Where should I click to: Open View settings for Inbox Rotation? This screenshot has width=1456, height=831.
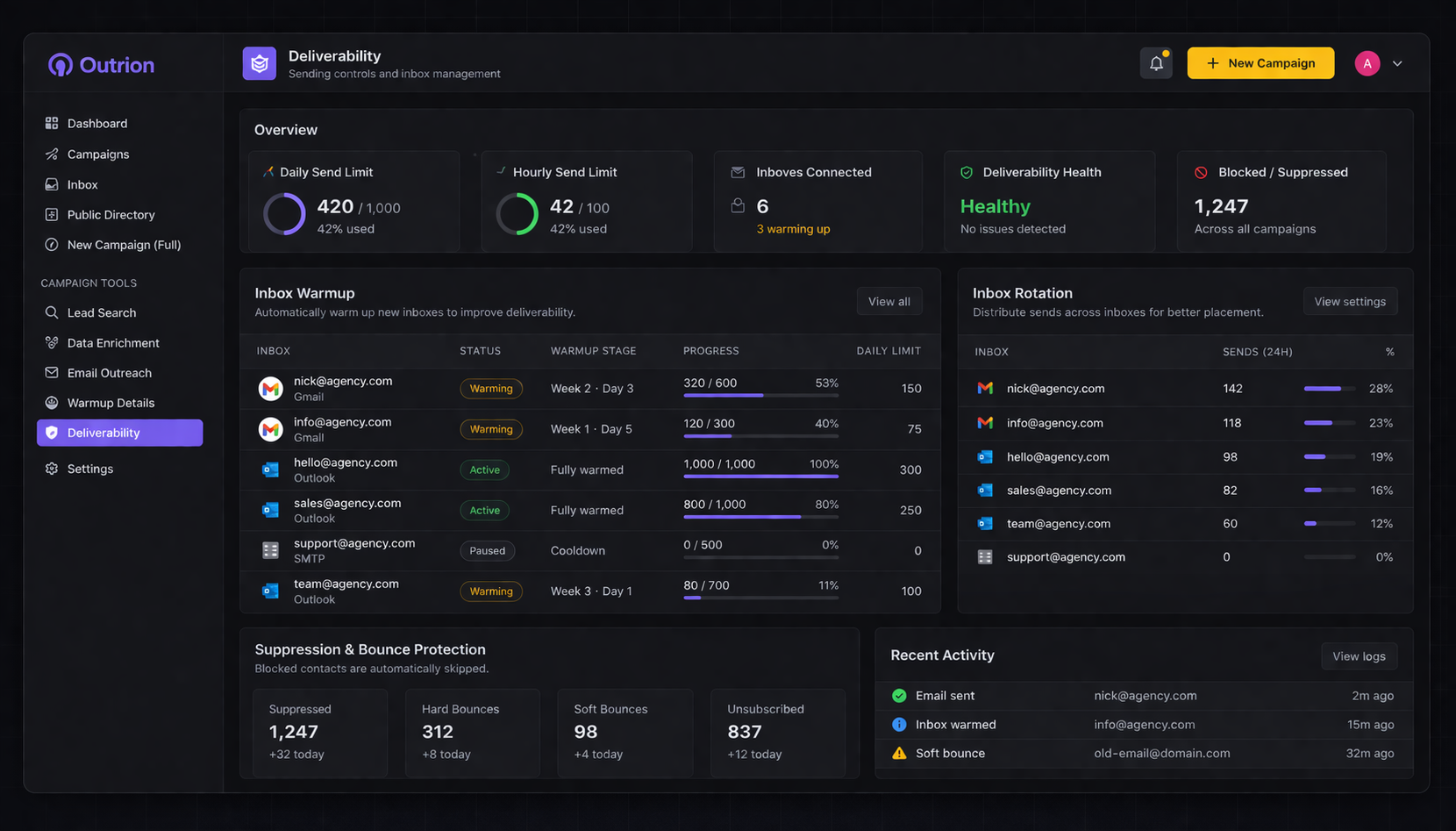[x=1350, y=301]
